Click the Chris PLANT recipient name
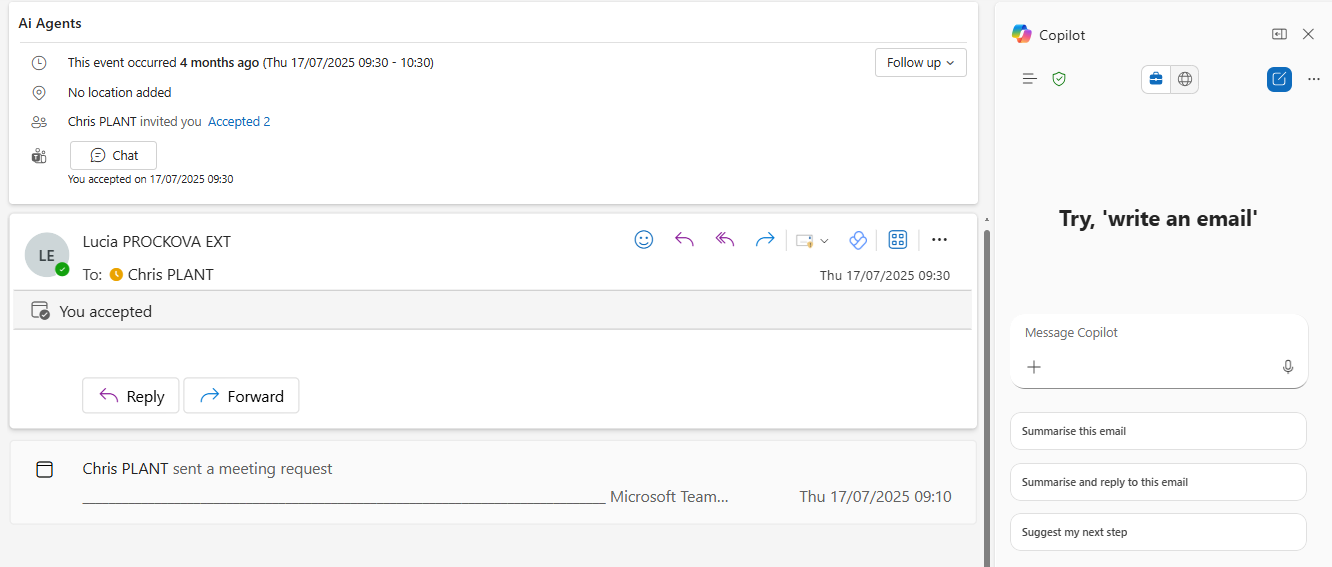1332x567 pixels. click(170, 275)
